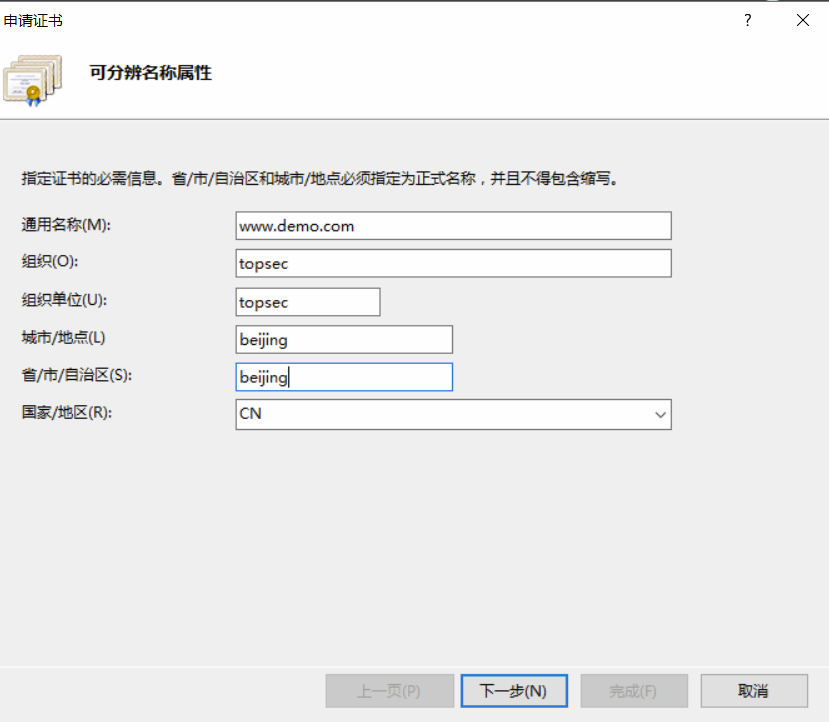The width and height of the screenshot is (829, 722).
Task: Click the 省/市/自治区(S) input field
Action: (x=344, y=377)
